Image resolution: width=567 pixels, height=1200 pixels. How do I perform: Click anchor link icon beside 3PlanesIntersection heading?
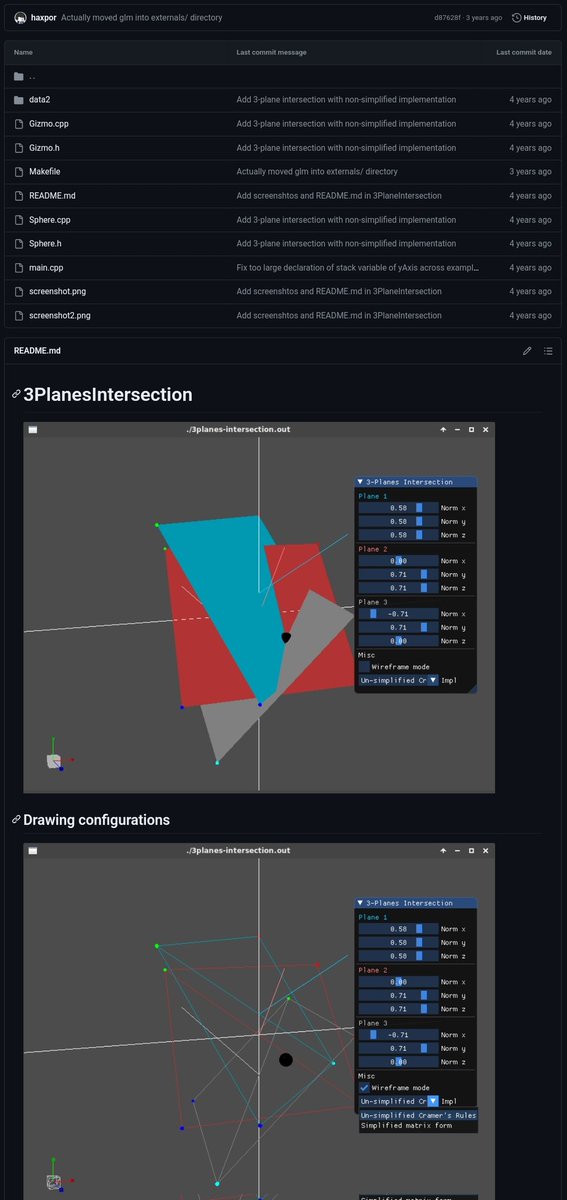pos(16,395)
